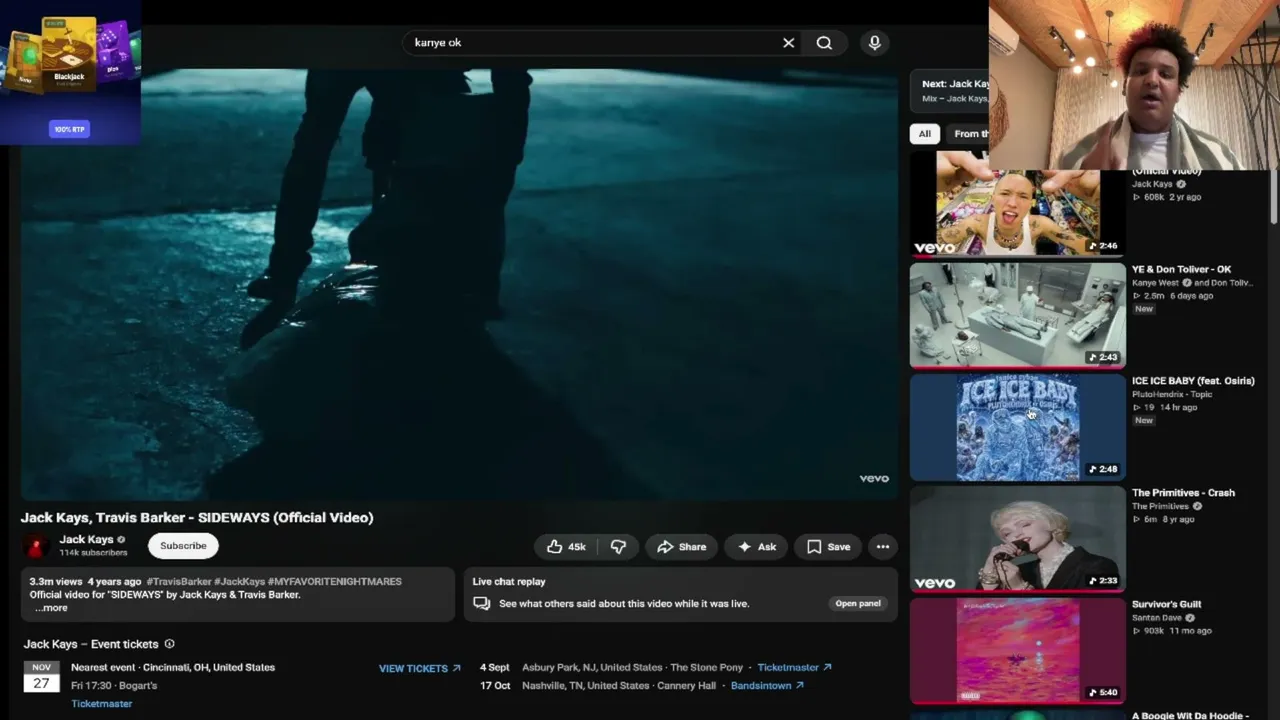Click the #TravisBarker hashtag

(x=179, y=581)
